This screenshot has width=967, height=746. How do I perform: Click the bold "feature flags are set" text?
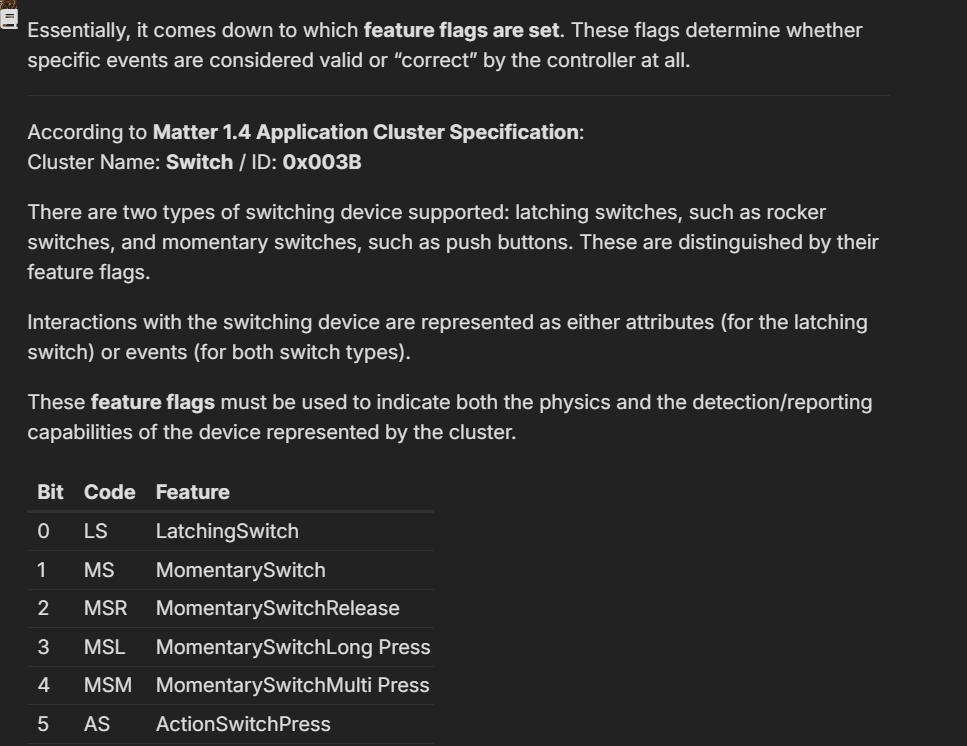(461, 30)
